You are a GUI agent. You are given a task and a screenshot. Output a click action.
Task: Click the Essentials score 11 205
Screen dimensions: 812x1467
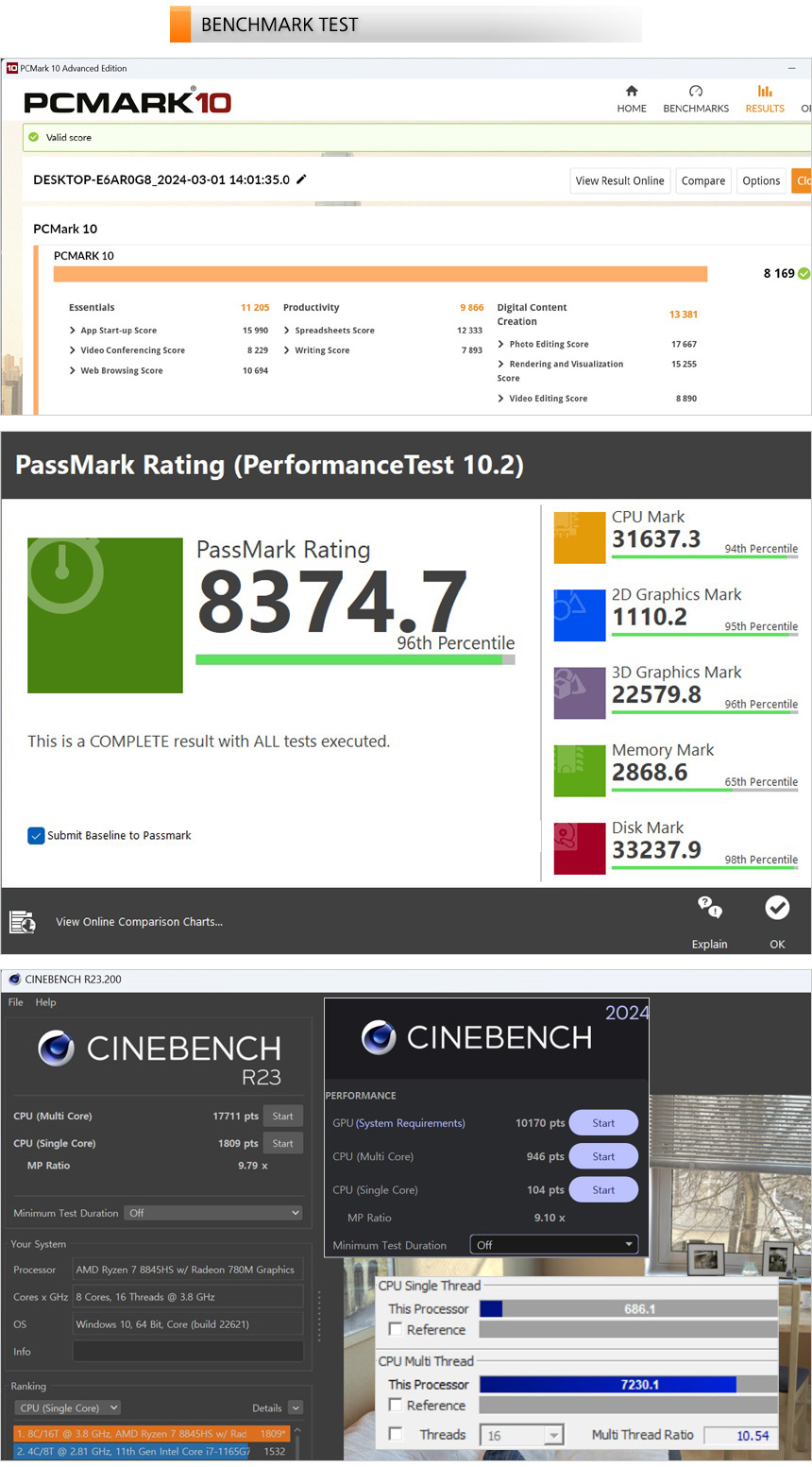pyautogui.click(x=255, y=308)
